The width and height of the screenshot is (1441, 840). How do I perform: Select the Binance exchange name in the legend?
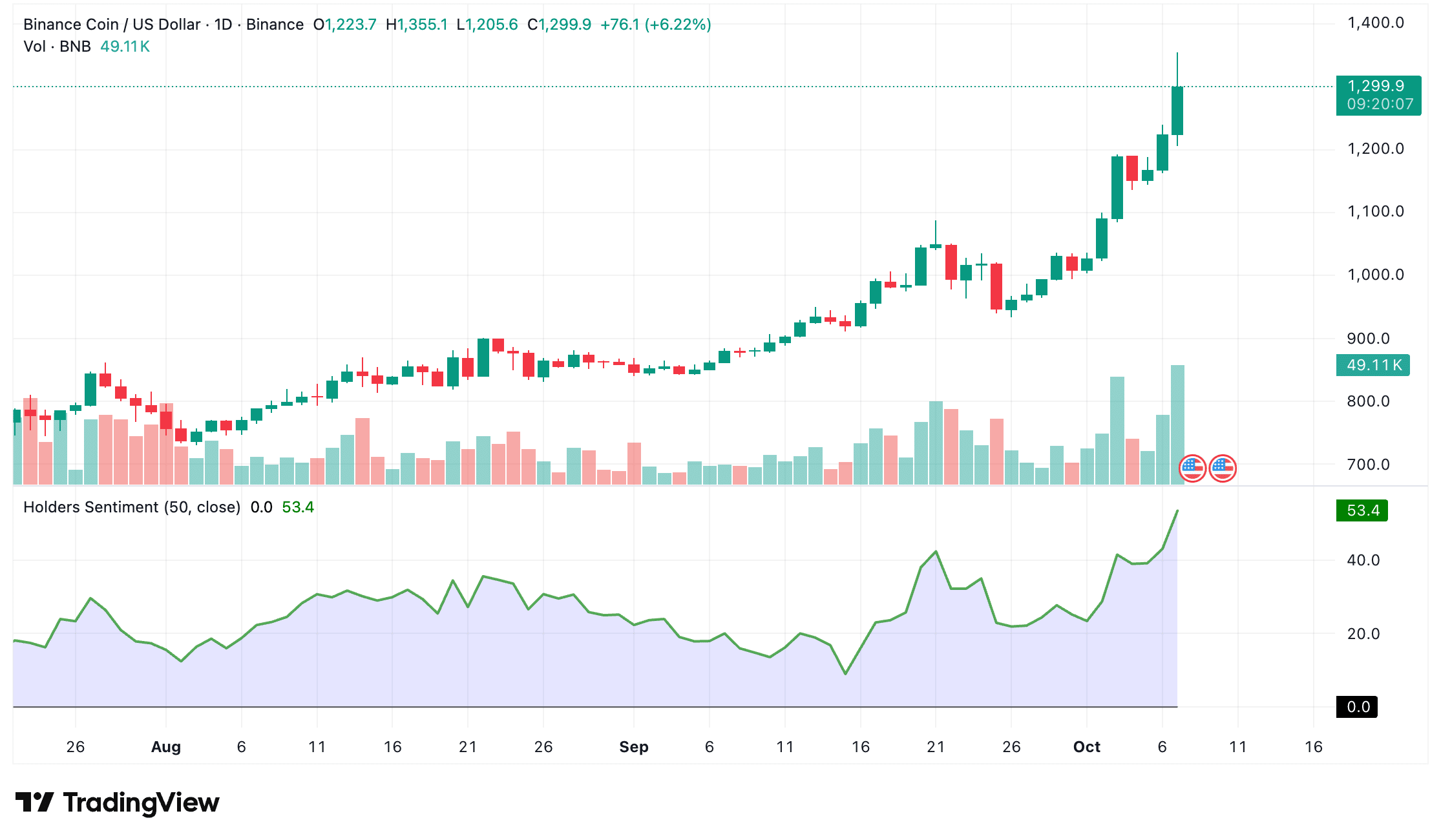coord(277,24)
